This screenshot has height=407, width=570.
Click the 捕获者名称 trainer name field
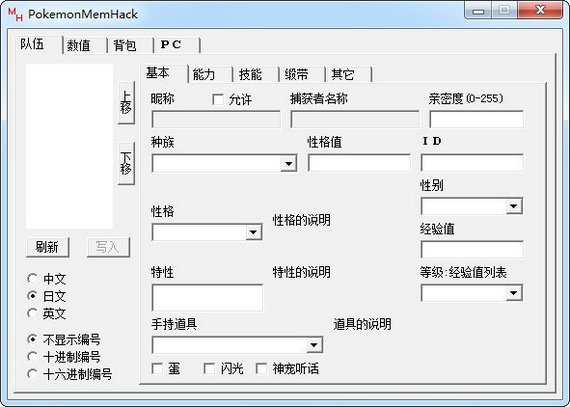355,119
